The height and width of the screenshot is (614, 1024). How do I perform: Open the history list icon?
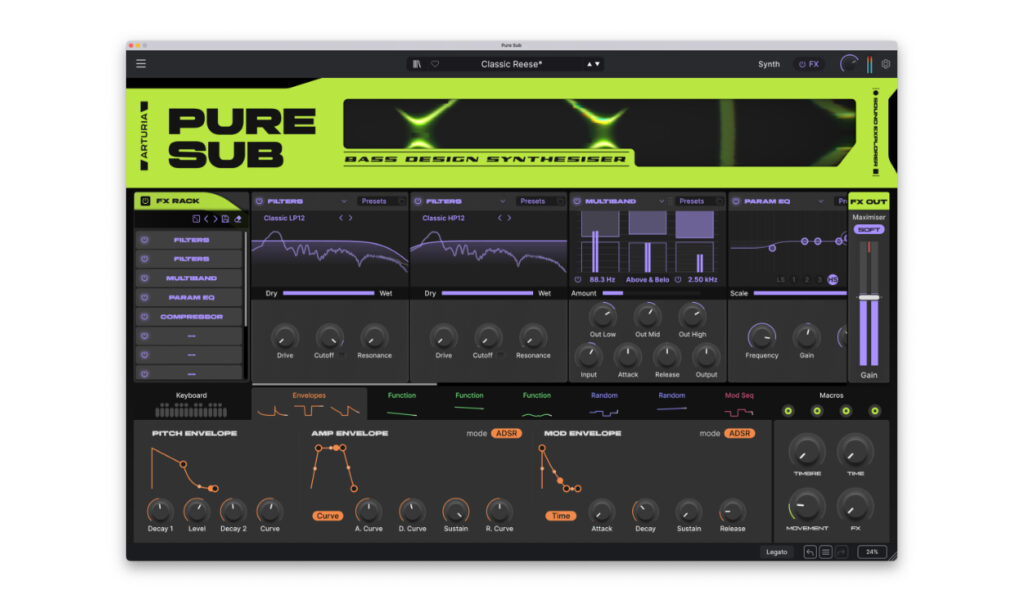825,552
